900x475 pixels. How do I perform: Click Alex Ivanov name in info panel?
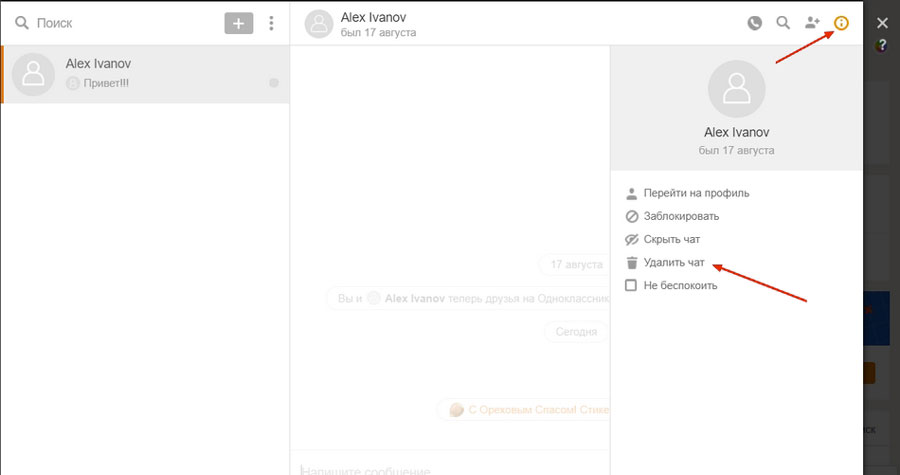tap(736, 132)
